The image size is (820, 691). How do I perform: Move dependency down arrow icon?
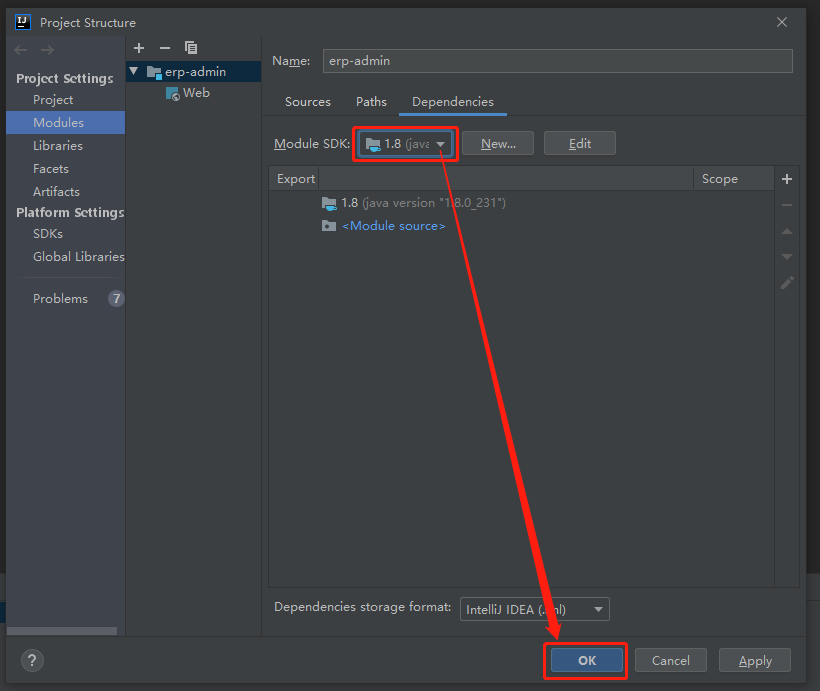(787, 256)
